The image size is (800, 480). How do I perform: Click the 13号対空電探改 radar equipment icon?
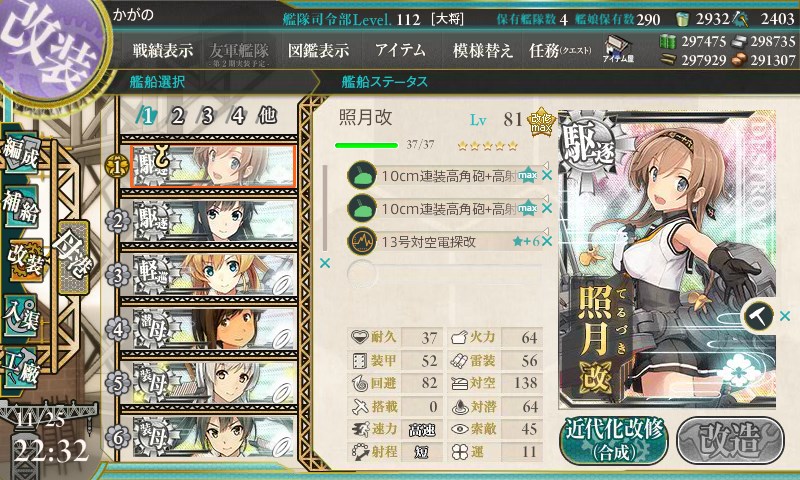pos(362,241)
